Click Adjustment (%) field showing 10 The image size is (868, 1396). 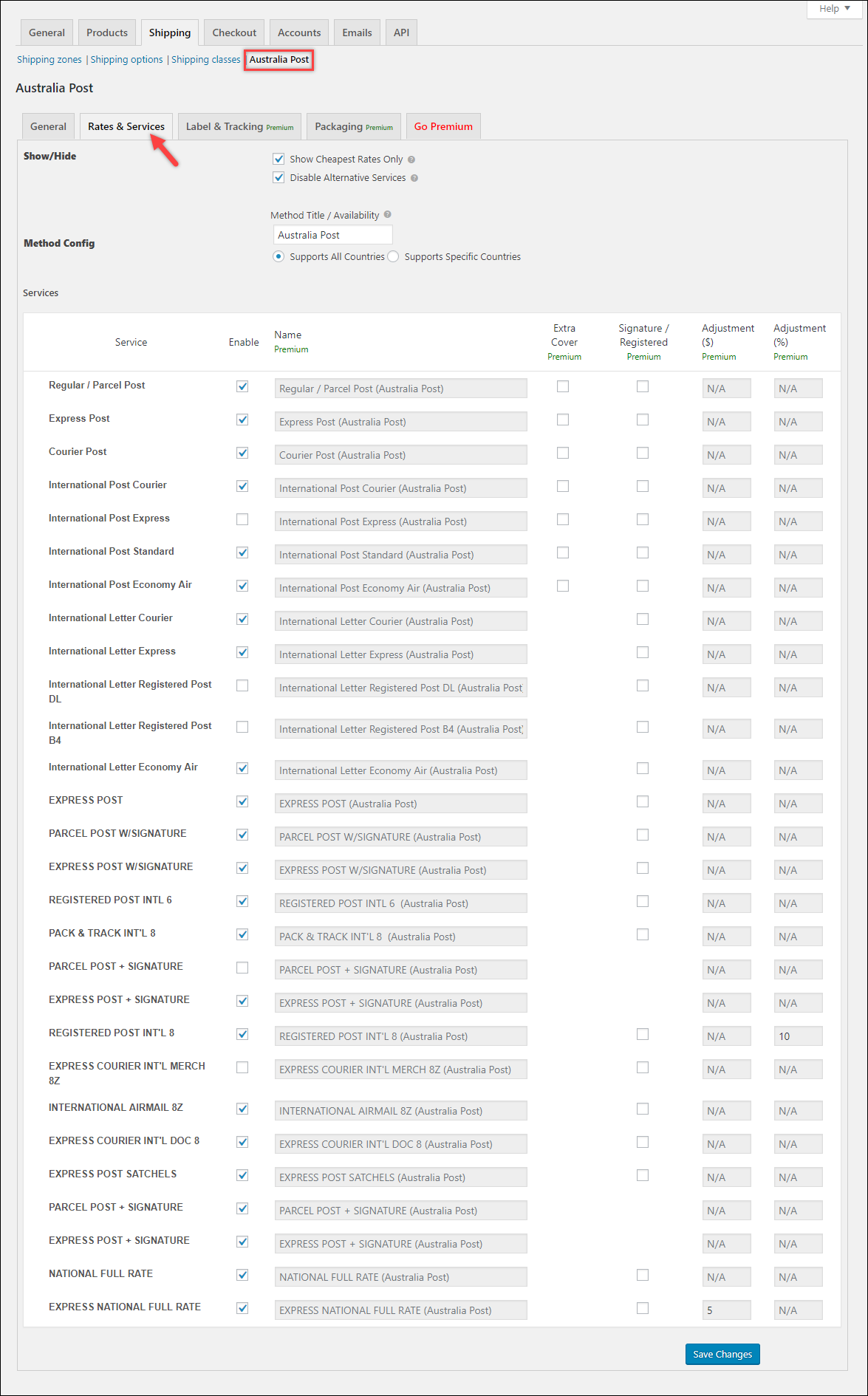click(x=798, y=1036)
